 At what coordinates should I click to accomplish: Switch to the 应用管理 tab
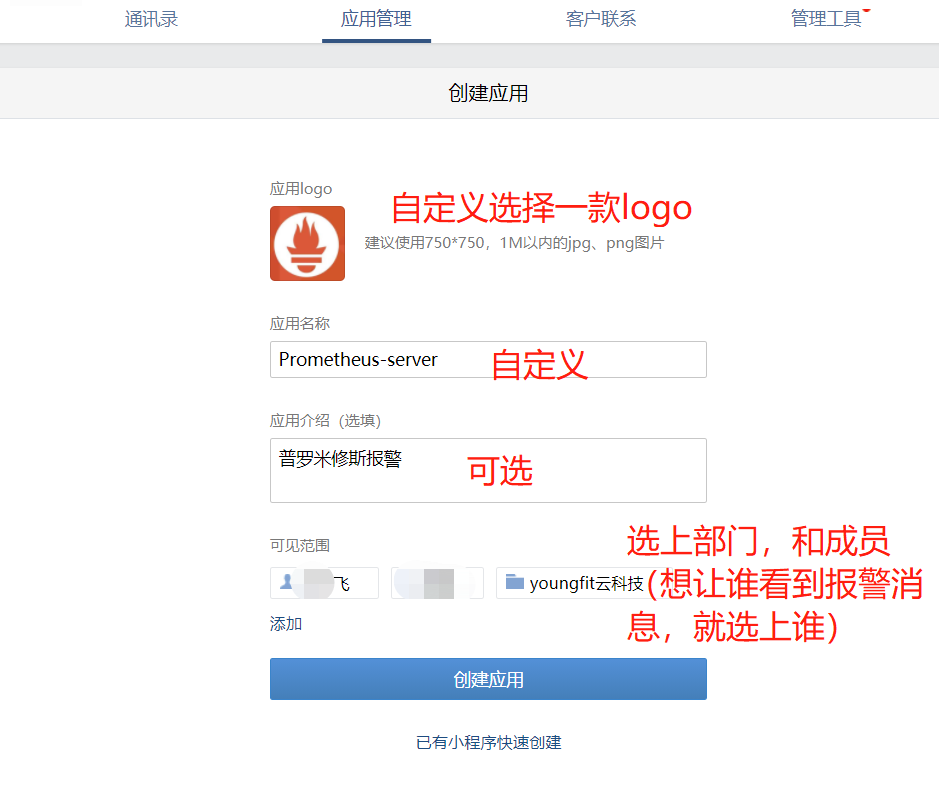pos(376,19)
